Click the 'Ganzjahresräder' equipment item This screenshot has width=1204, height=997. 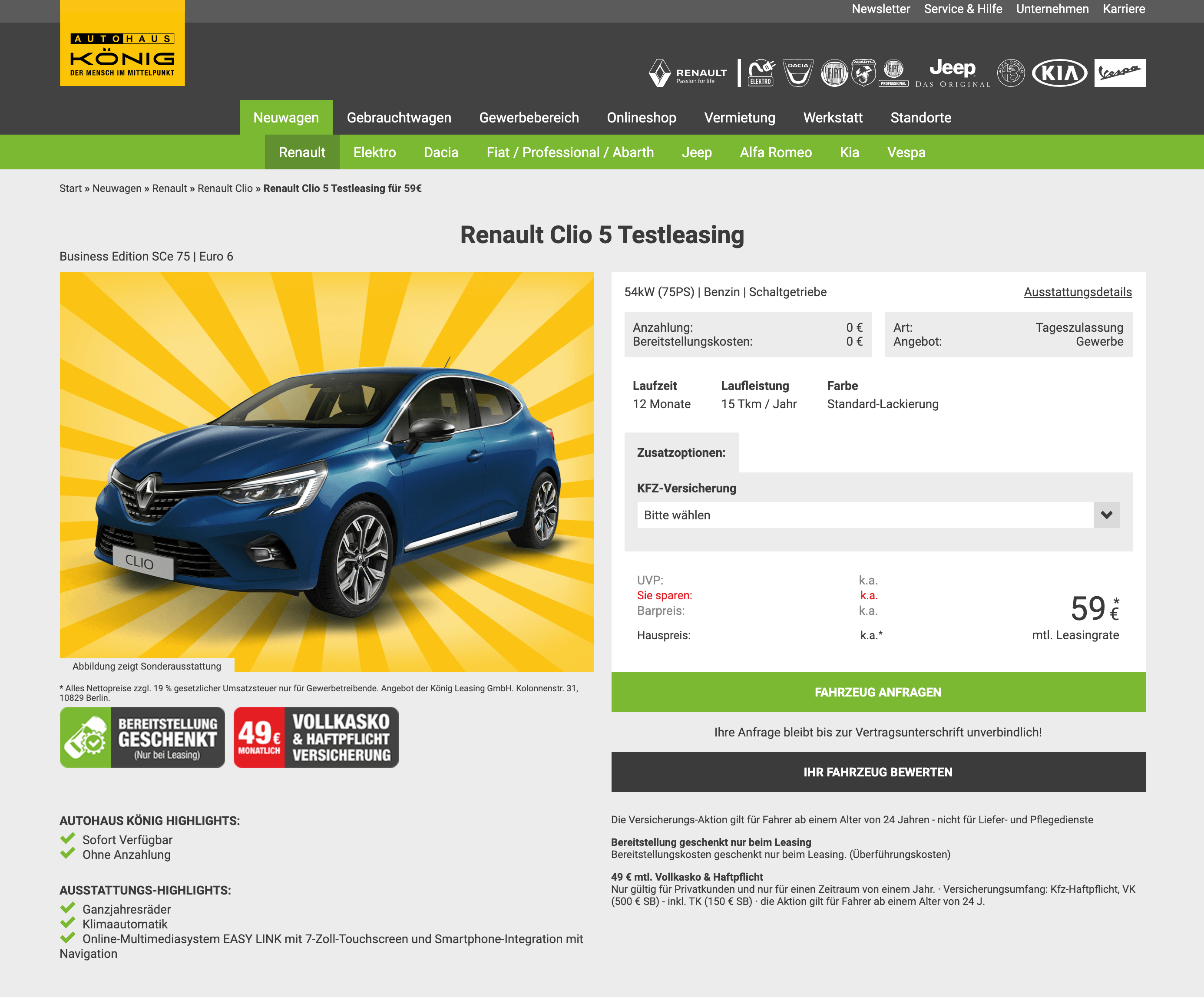click(126, 909)
